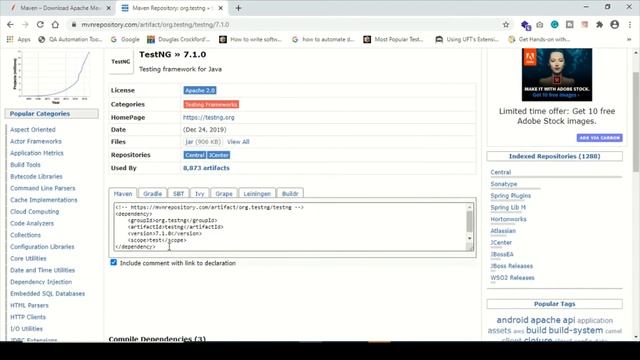Switch to the Ivy tab
The width and height of the screenshot is (640, 360).
(x=200, y=193)
